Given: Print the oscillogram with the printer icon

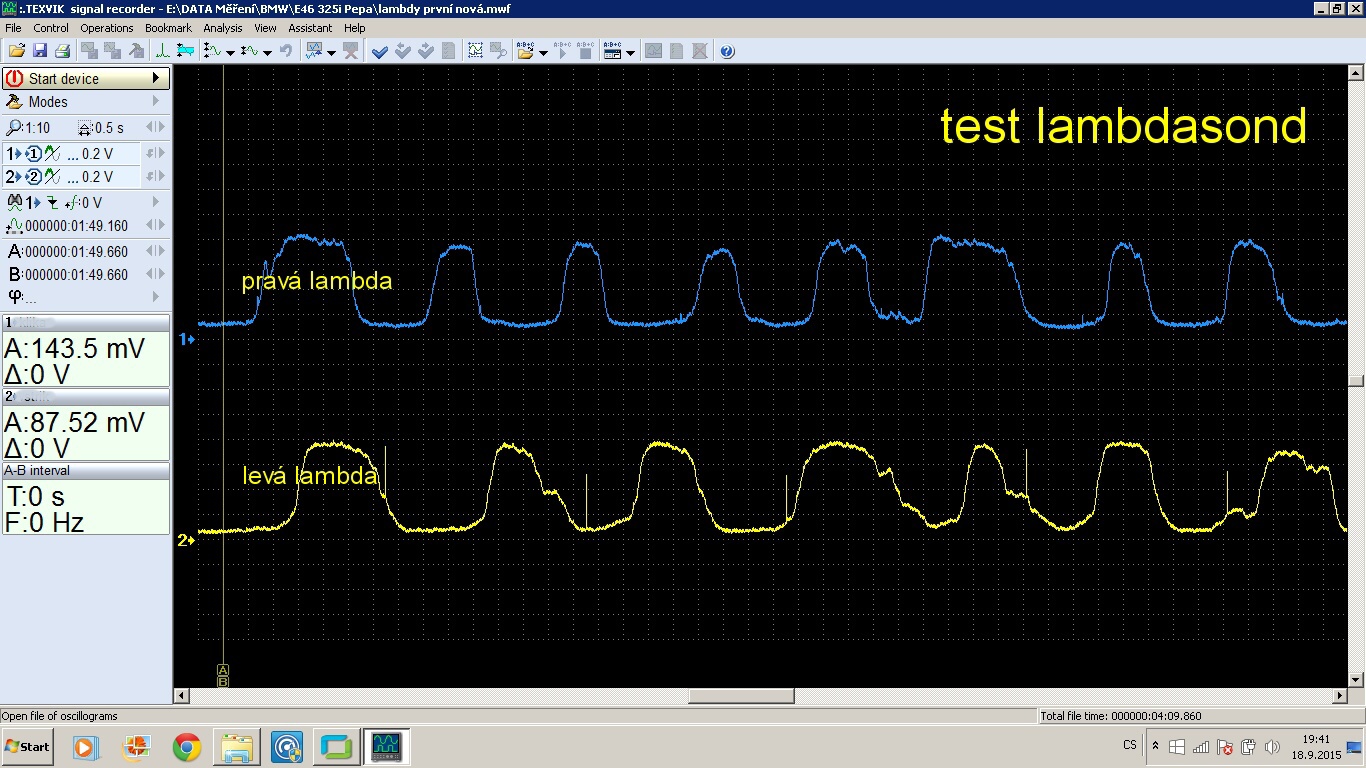Looking at the screenshot, I should 62,51.
